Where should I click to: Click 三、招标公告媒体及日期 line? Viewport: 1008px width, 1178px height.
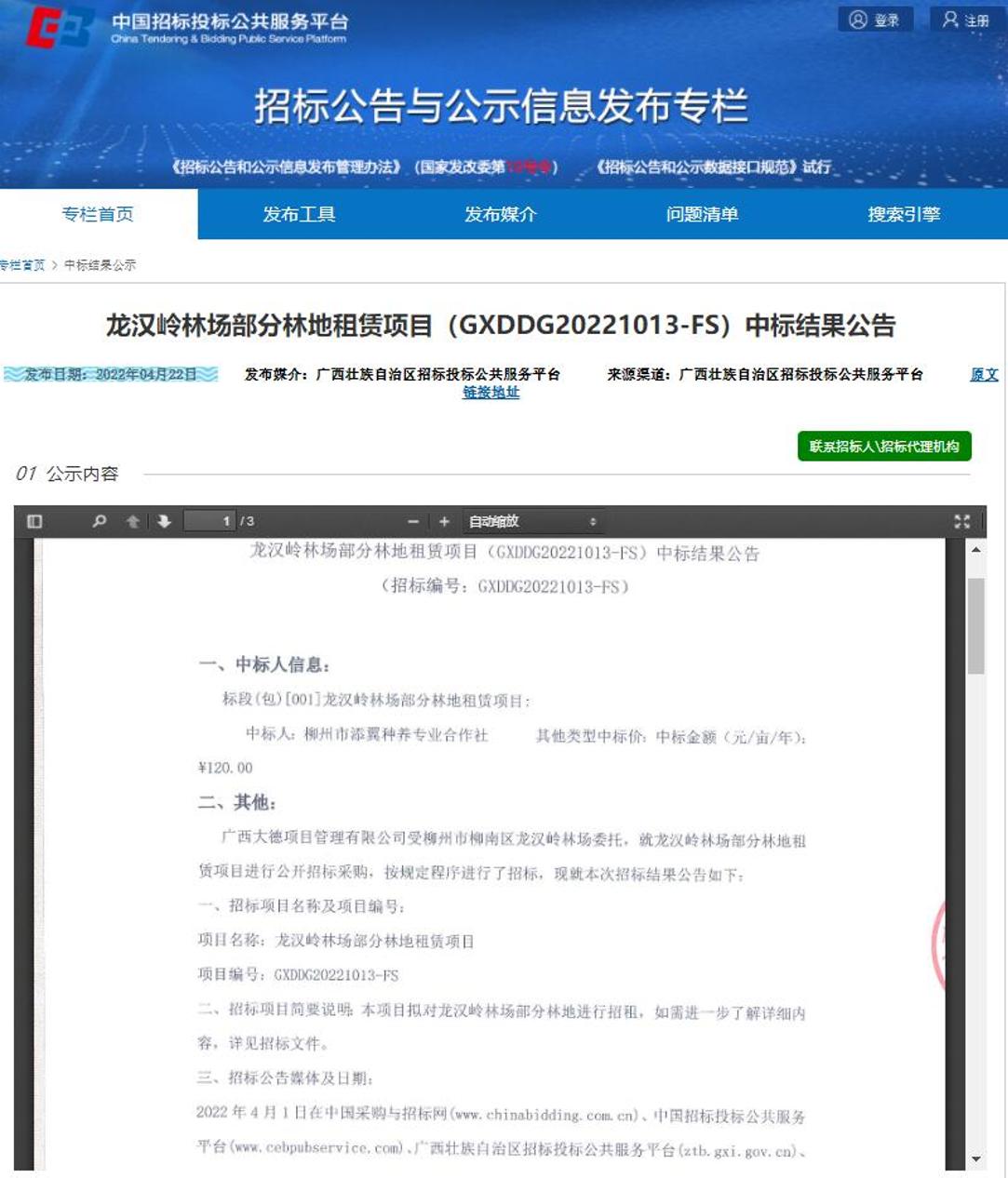(286, 1078)
